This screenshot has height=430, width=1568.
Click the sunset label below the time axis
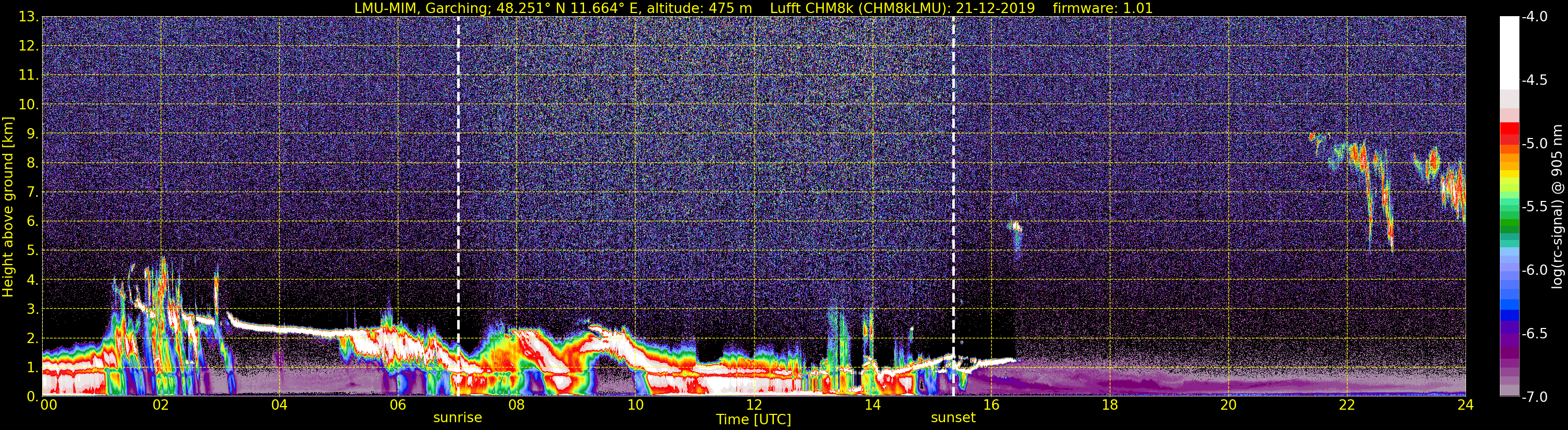coord(953,418)
